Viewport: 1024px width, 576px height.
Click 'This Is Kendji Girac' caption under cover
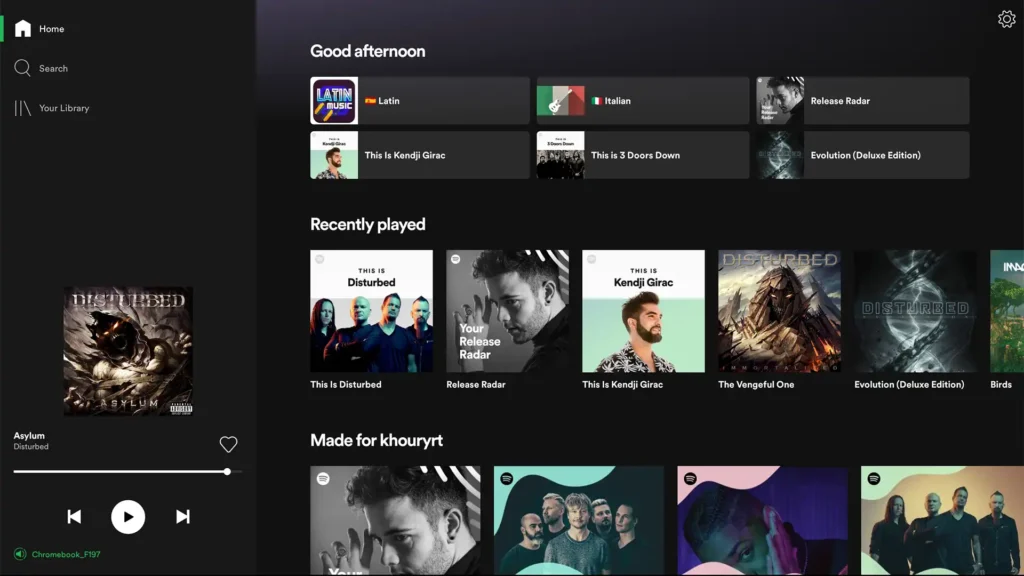pyautogui.click(x=622, y=385)
